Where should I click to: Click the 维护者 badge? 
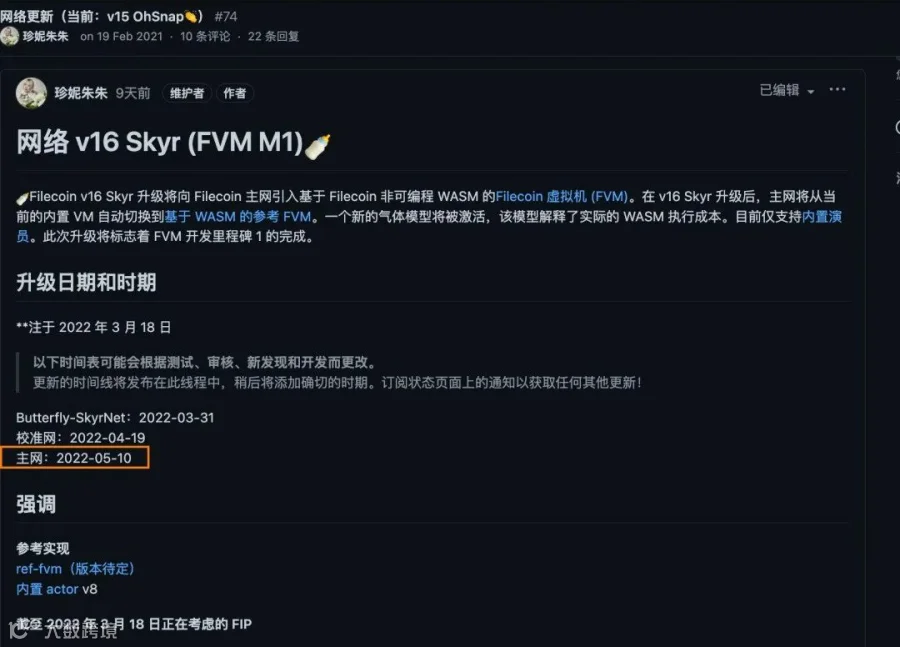click(x=187, y=93)
